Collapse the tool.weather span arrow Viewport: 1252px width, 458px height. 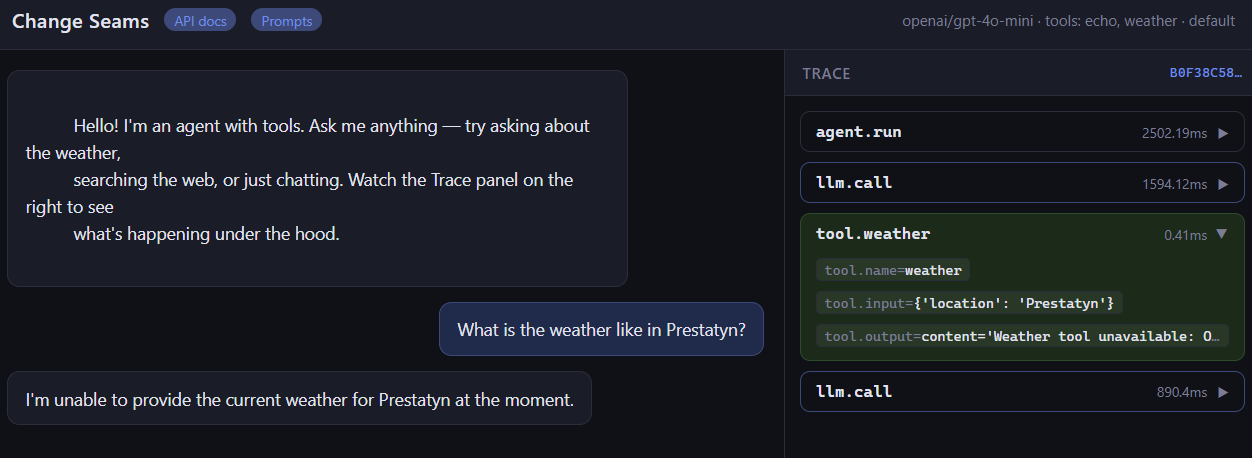1222,235
